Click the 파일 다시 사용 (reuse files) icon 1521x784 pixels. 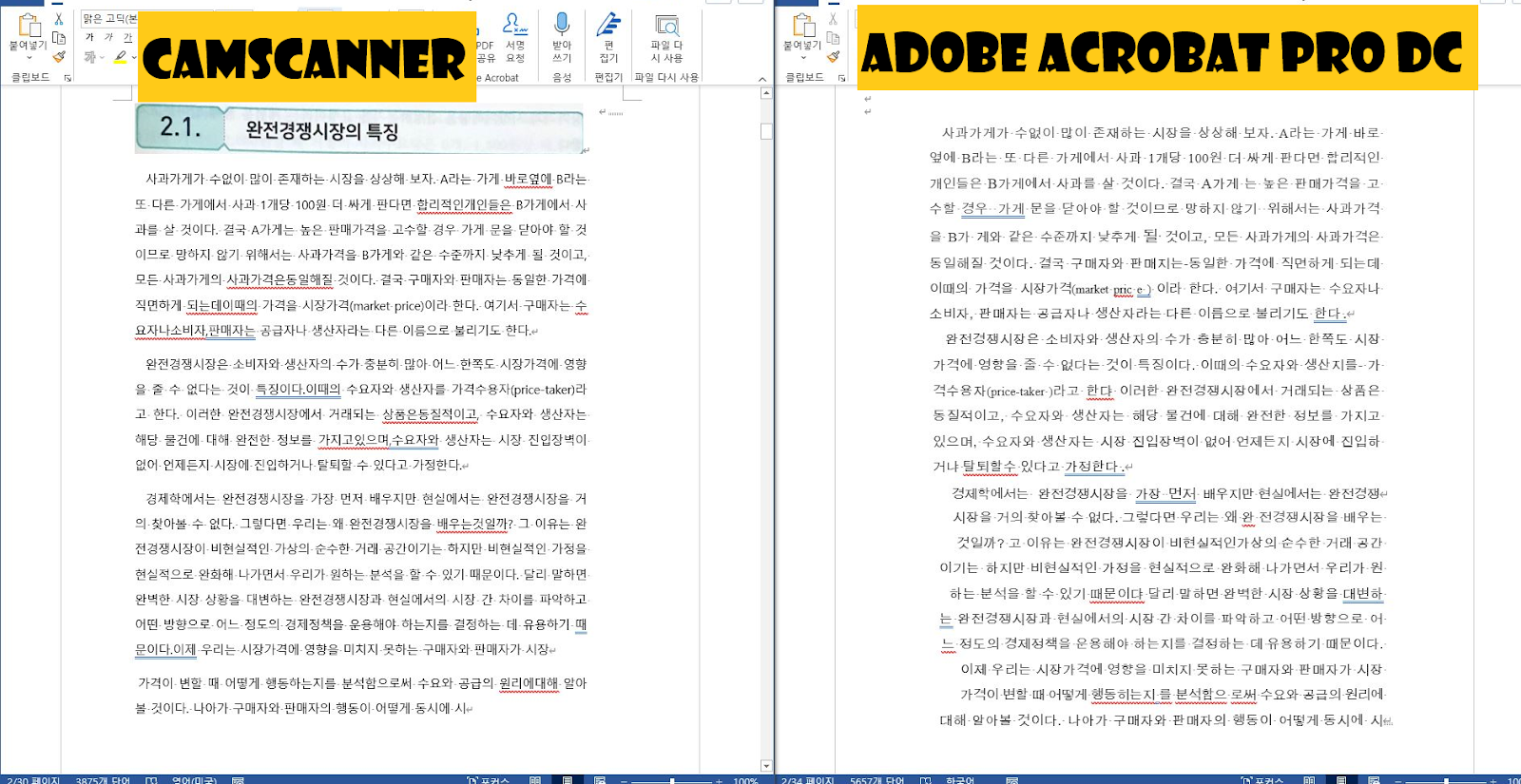[666, 38]
